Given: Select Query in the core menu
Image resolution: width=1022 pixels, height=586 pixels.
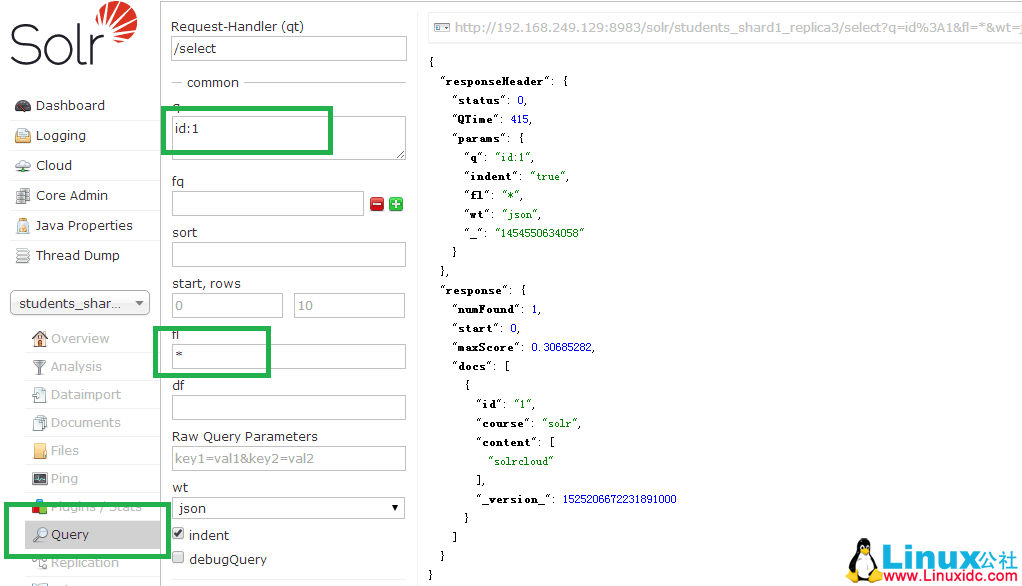Looking at the screenshot, I should tap(70, 535).
